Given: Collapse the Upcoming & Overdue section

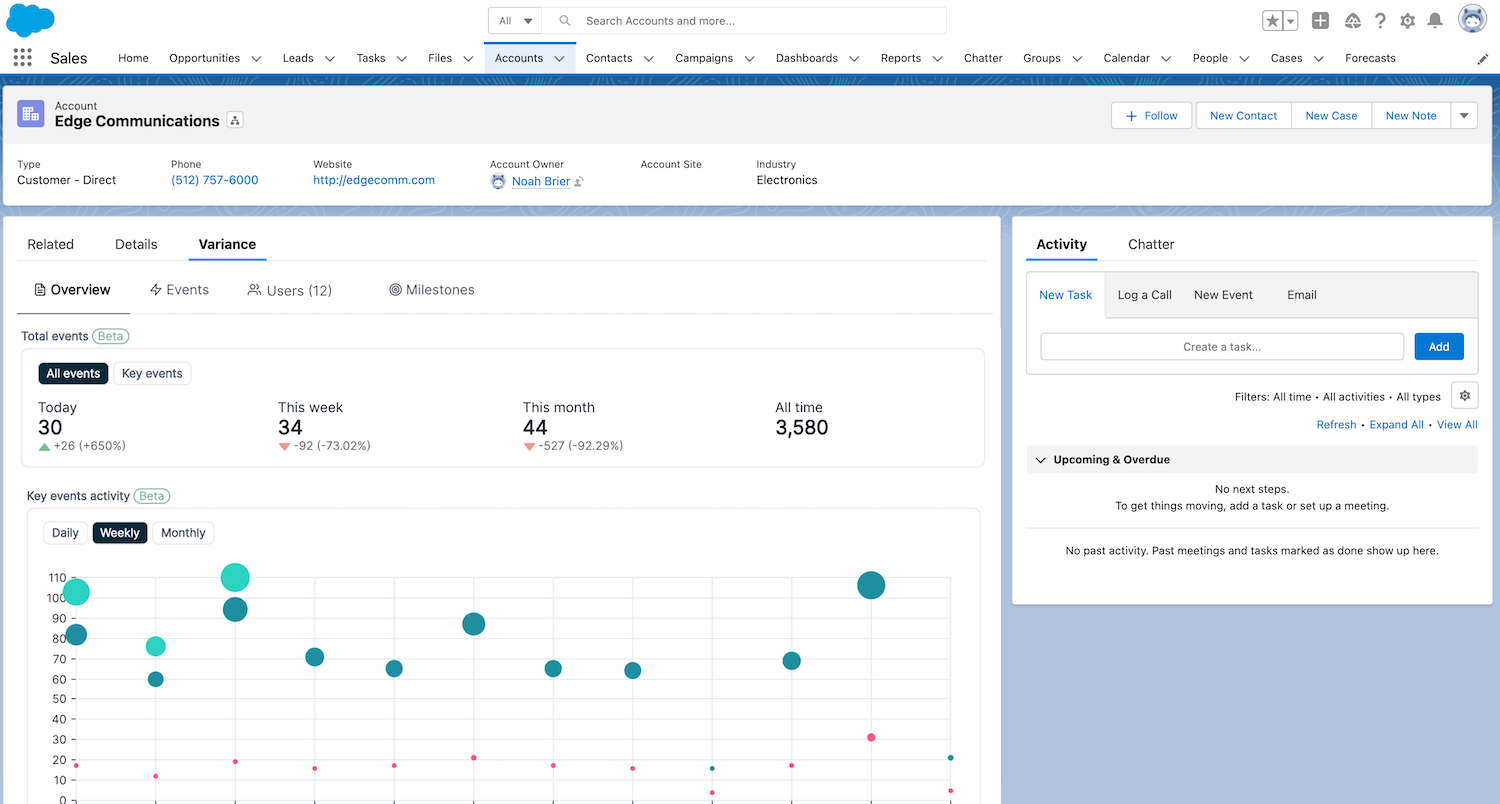Looking at the screenshot, I should 1041,460.
